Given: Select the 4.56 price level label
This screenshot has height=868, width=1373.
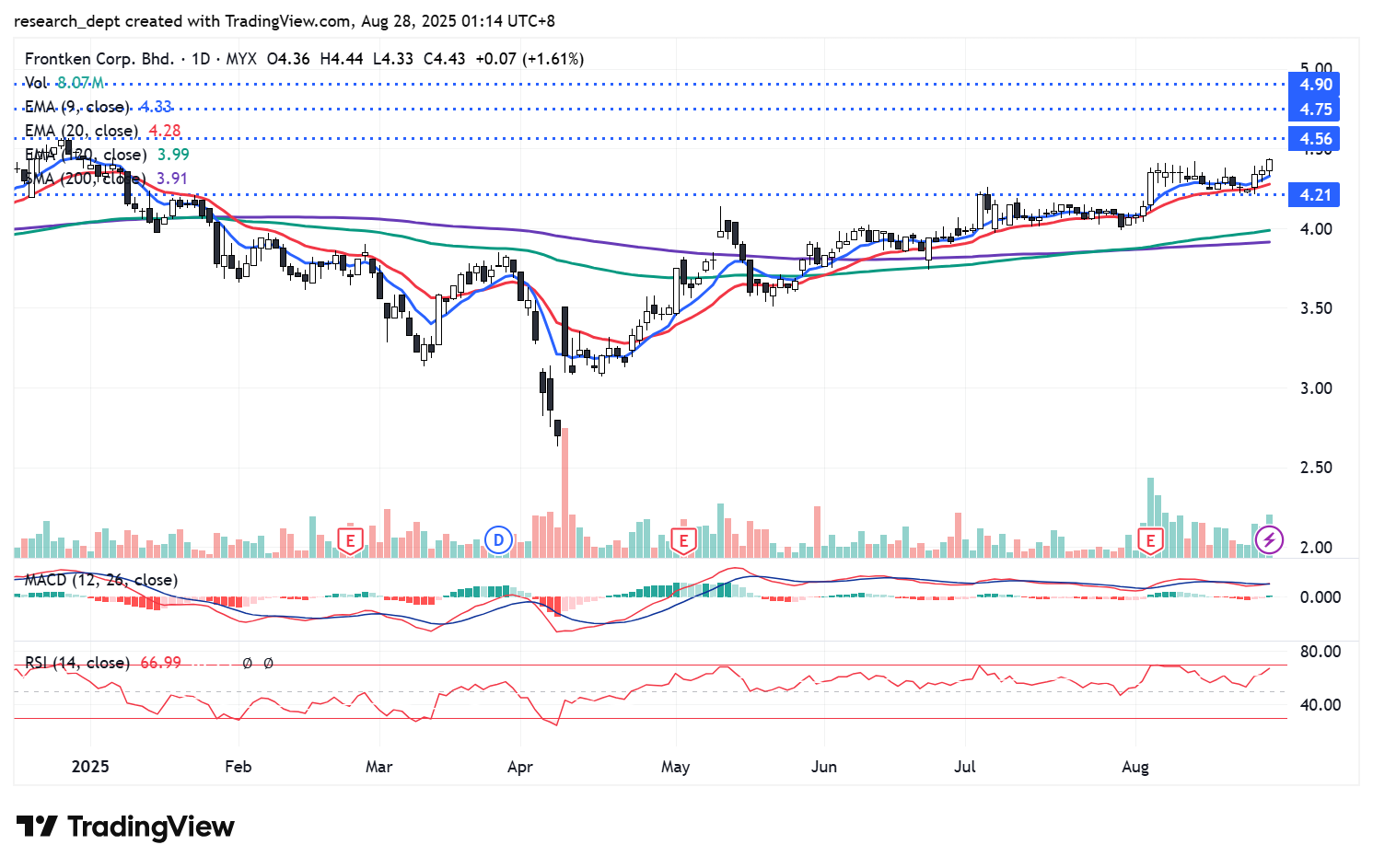Looking at the screenshot, I should pos(1316,139).
